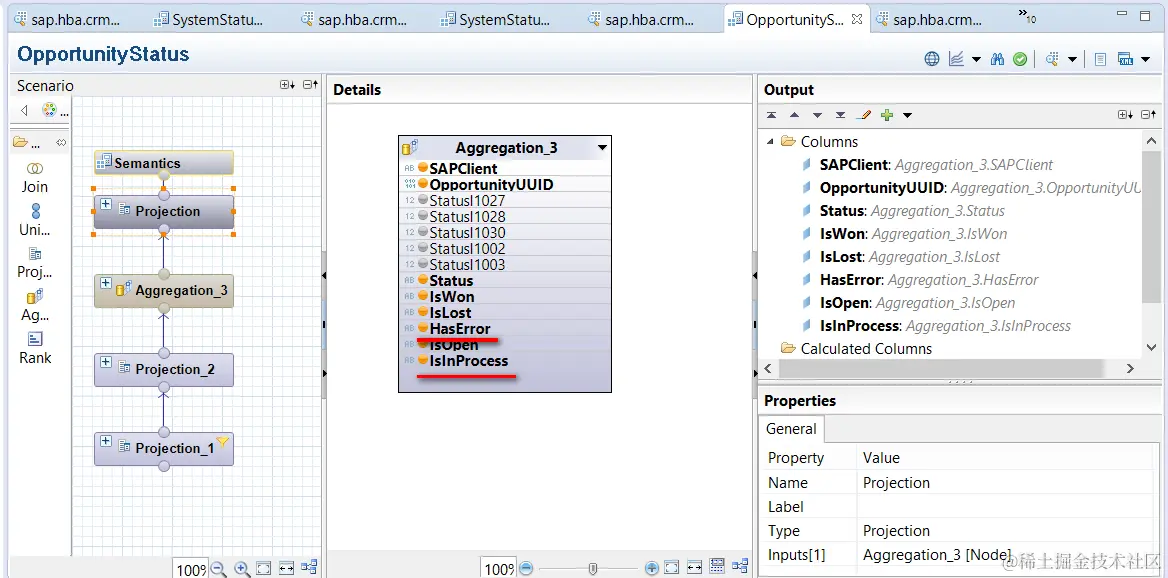Open the XML view dropdown arrow

(1145, 60)
